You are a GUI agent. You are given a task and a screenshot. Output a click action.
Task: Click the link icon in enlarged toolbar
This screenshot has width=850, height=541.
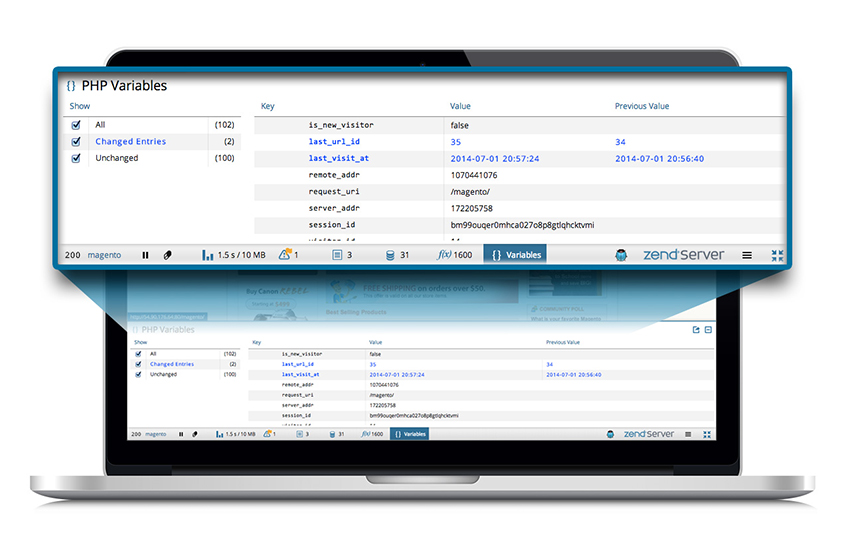point(168,255)
